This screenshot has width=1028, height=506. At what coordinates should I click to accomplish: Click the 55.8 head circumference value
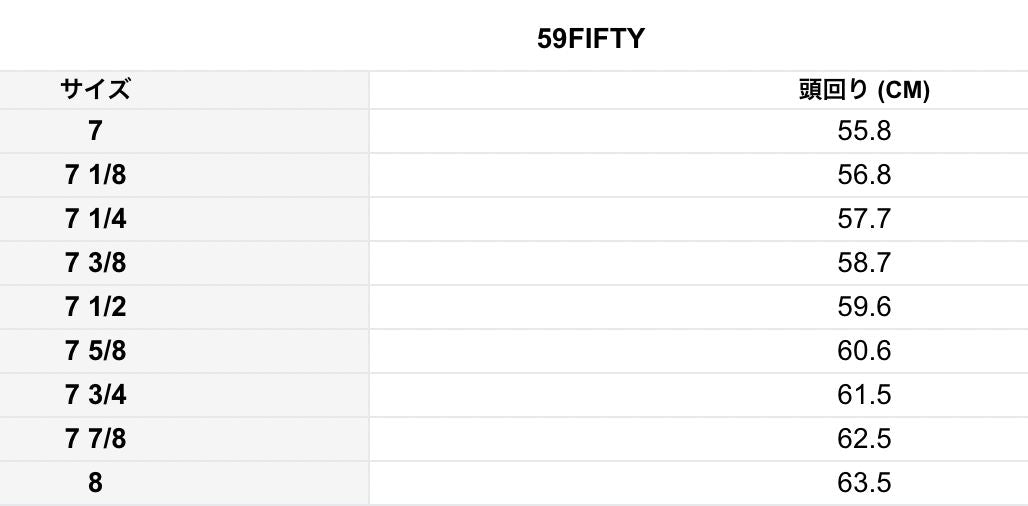(x=864, y=131)
